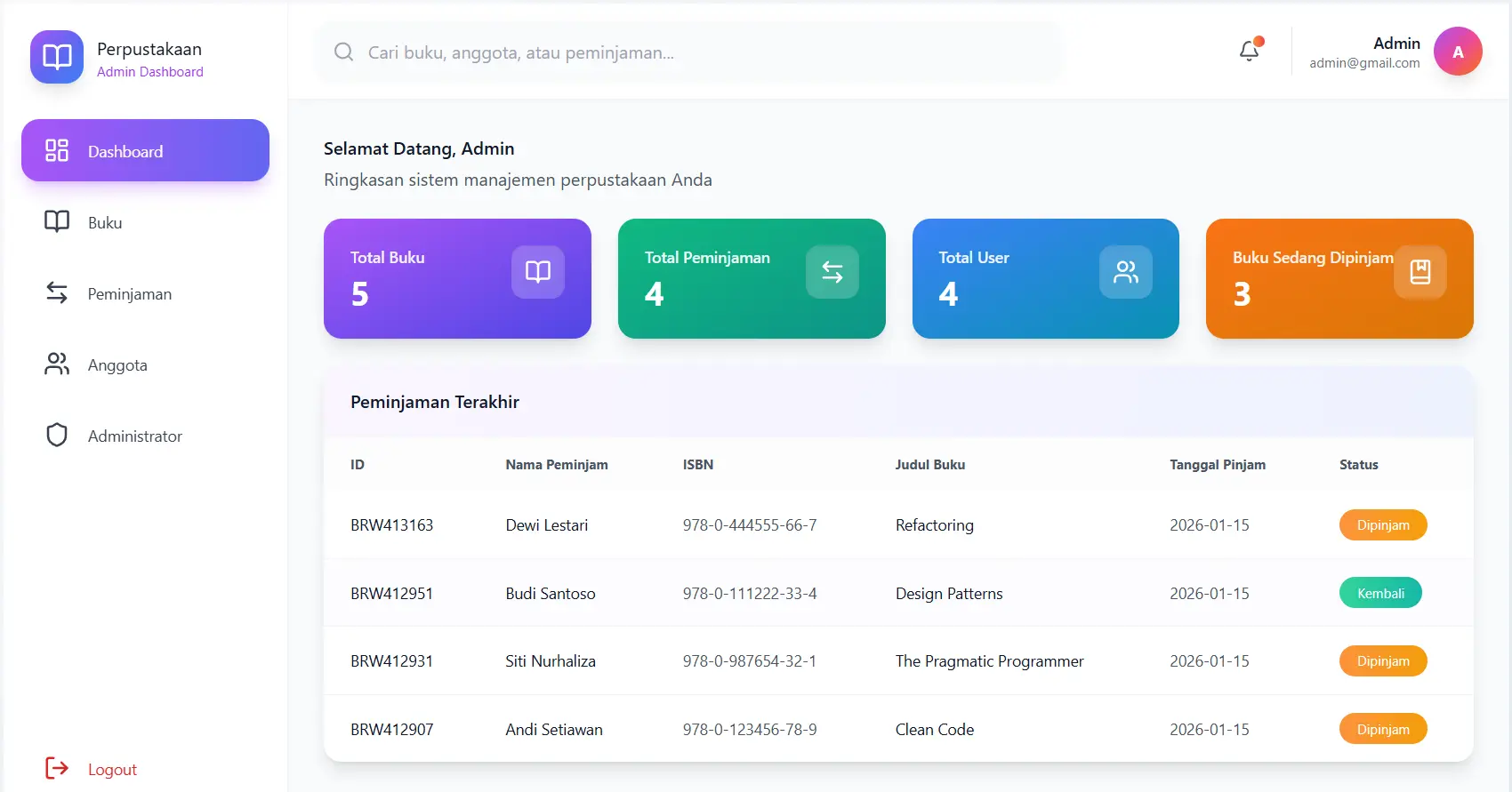The height and width of the screenshot is (792, 1512).
Task: Click the Administrator shield icon in sidebar
Action: point(57,435)
